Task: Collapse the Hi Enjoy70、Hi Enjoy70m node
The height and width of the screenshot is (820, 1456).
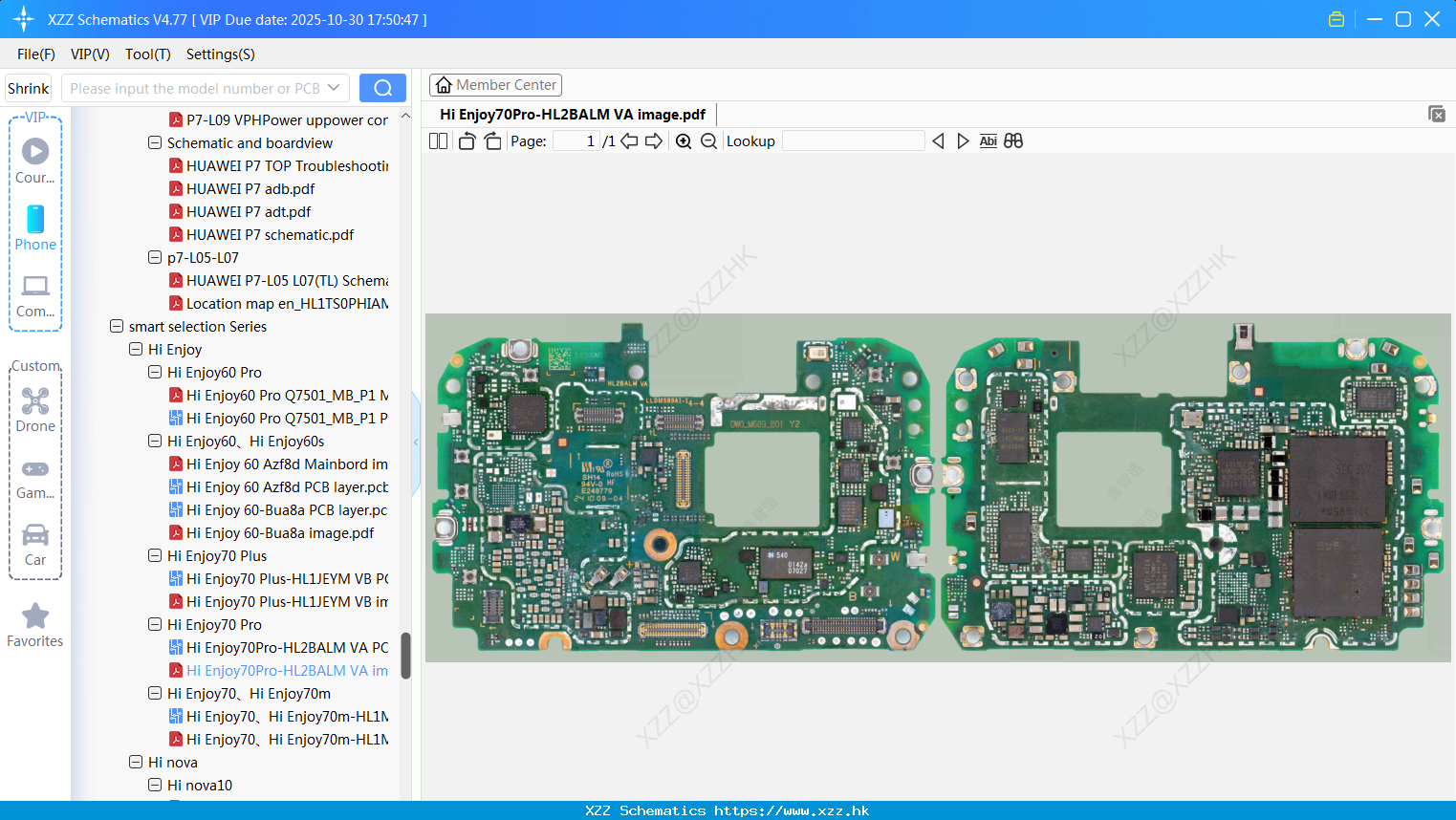Action: [x=155, y=694]
